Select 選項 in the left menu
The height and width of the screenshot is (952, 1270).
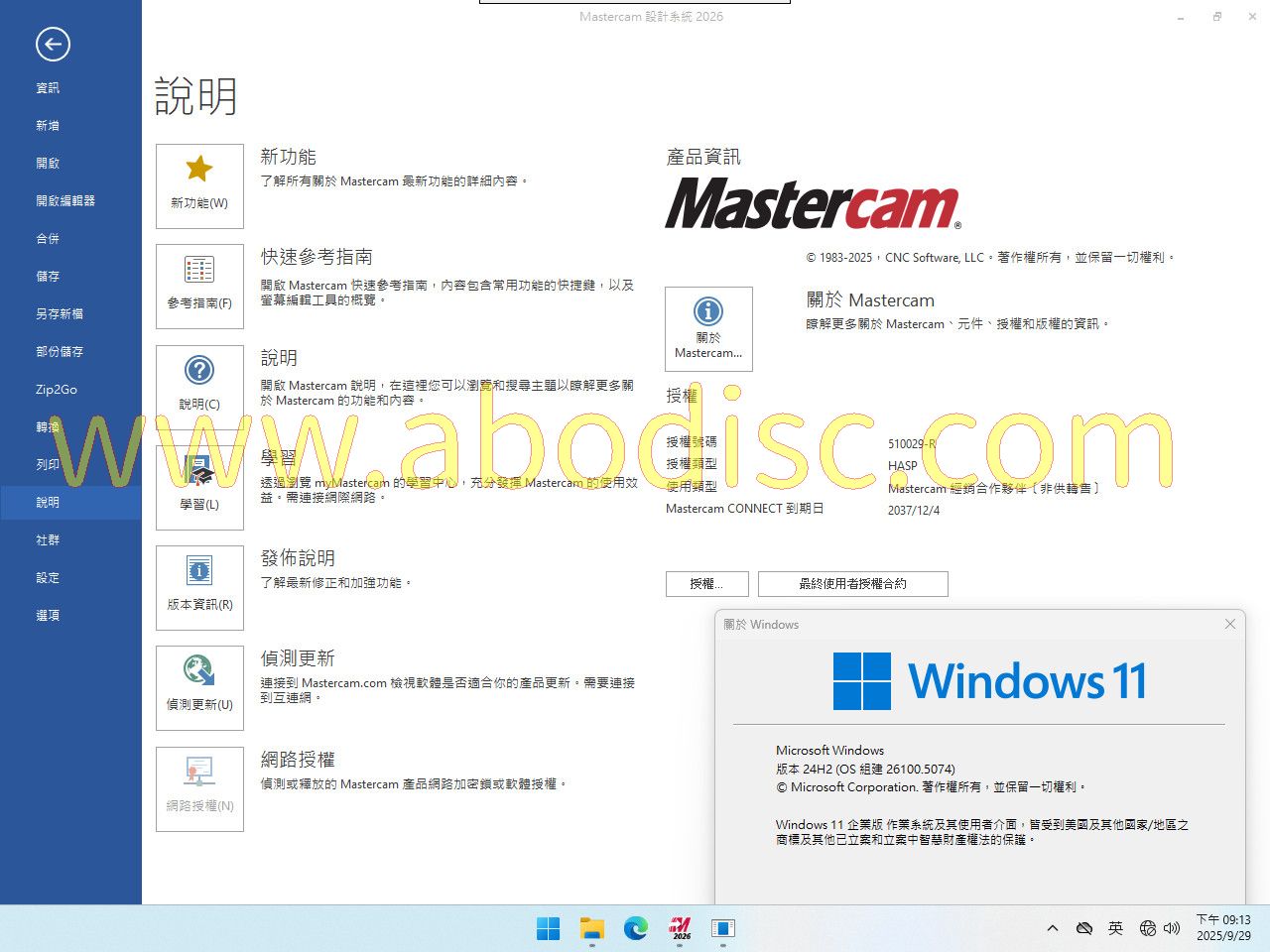pos(48,616)
